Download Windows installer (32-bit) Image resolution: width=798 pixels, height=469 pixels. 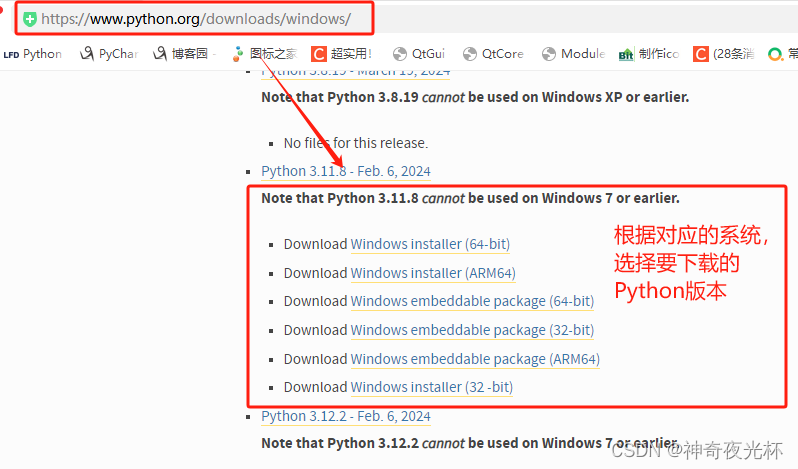tap(432, 387)
